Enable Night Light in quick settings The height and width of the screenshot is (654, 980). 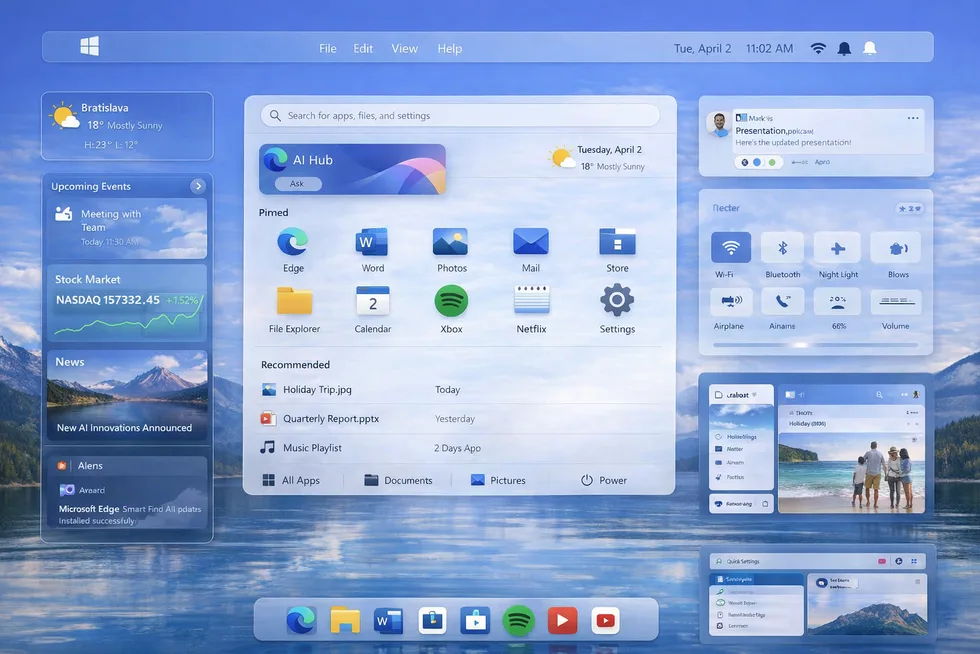[x=837, y=247]
